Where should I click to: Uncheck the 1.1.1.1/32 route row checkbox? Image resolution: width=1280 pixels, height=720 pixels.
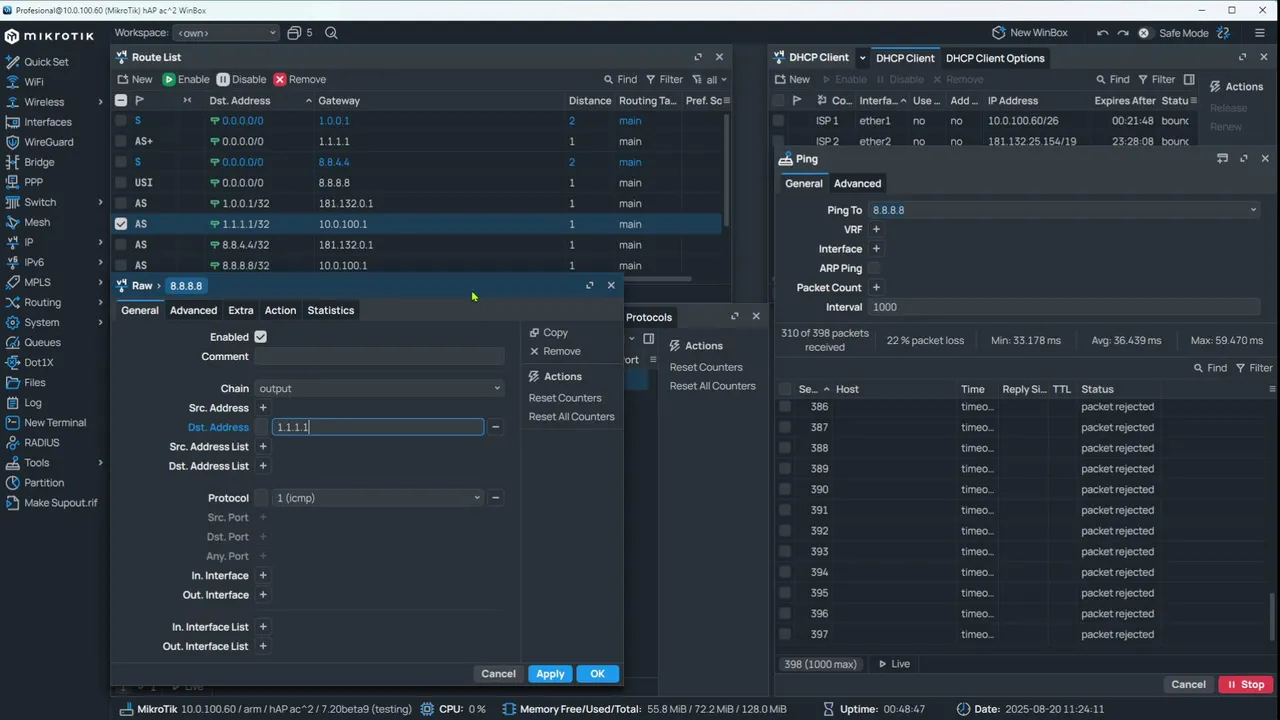click(121, 224)
